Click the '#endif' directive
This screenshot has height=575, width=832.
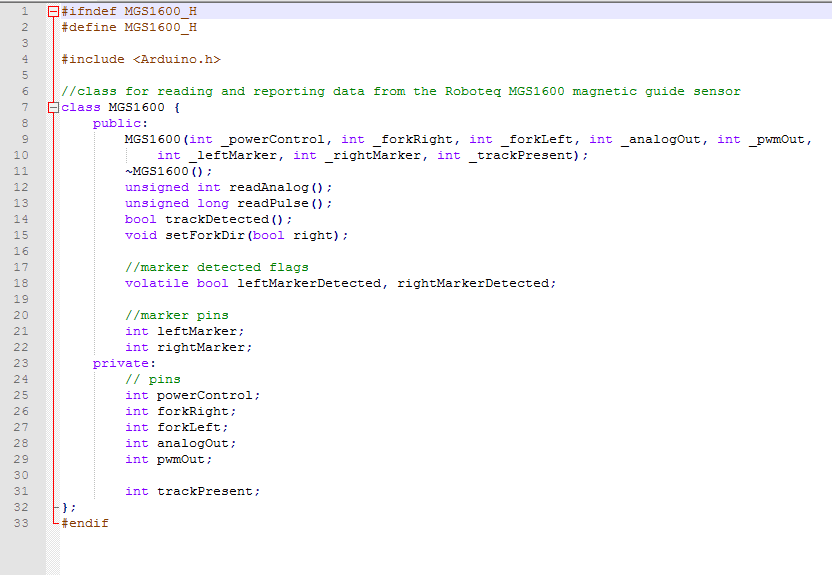[85, 523]
